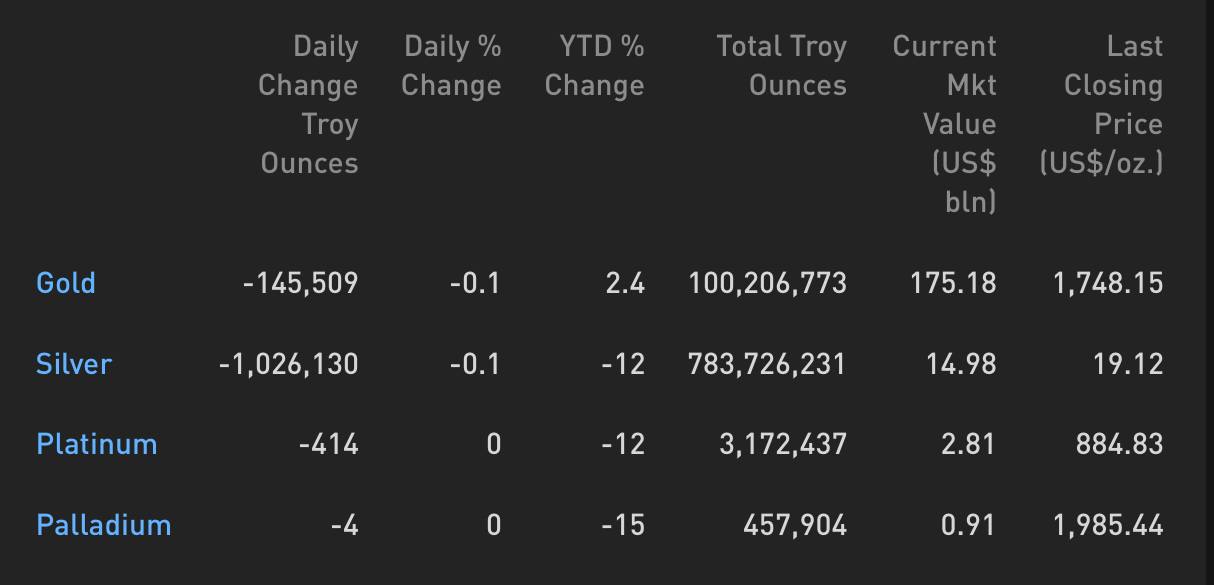Select Platinum total ounces 3,172,437

pyautogui.click(x=783, y=444)
